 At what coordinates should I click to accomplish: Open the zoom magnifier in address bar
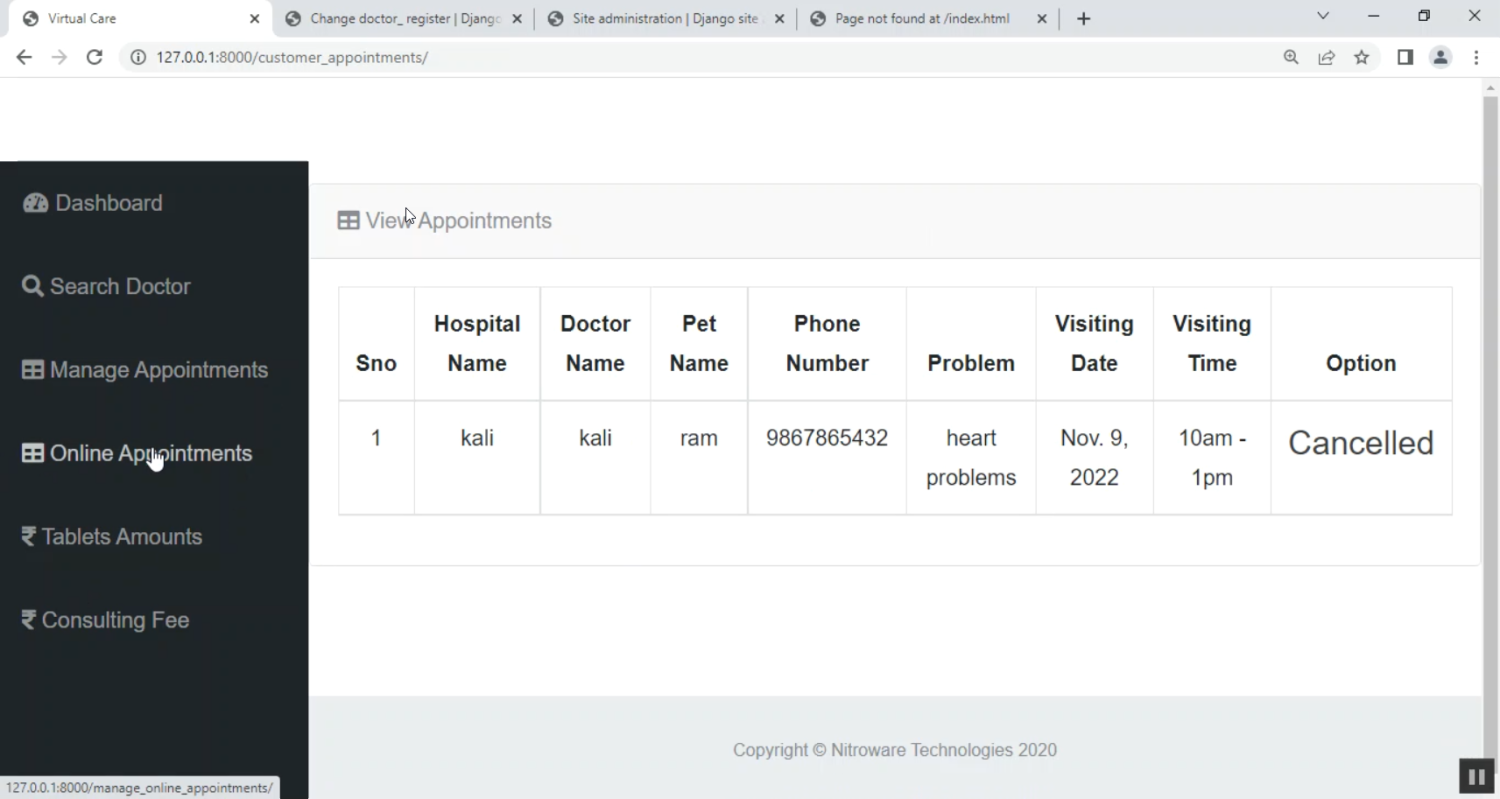pyautogui.click(x=1291, y=57)
